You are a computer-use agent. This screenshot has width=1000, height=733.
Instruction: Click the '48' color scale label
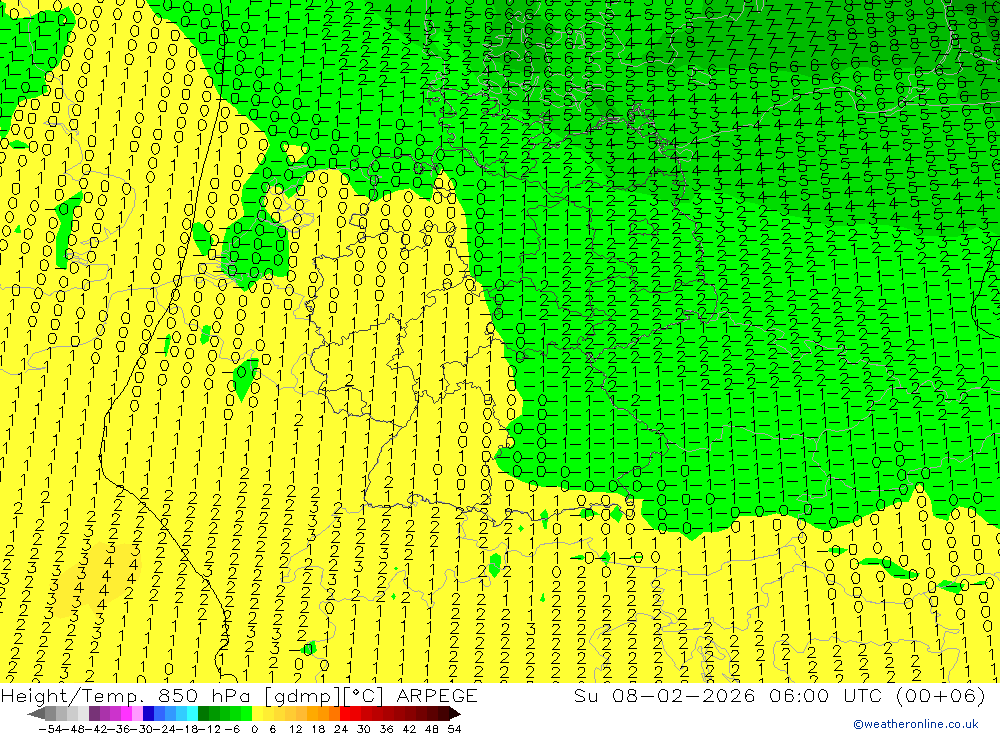pyautogui.click(x=432, y=729)
